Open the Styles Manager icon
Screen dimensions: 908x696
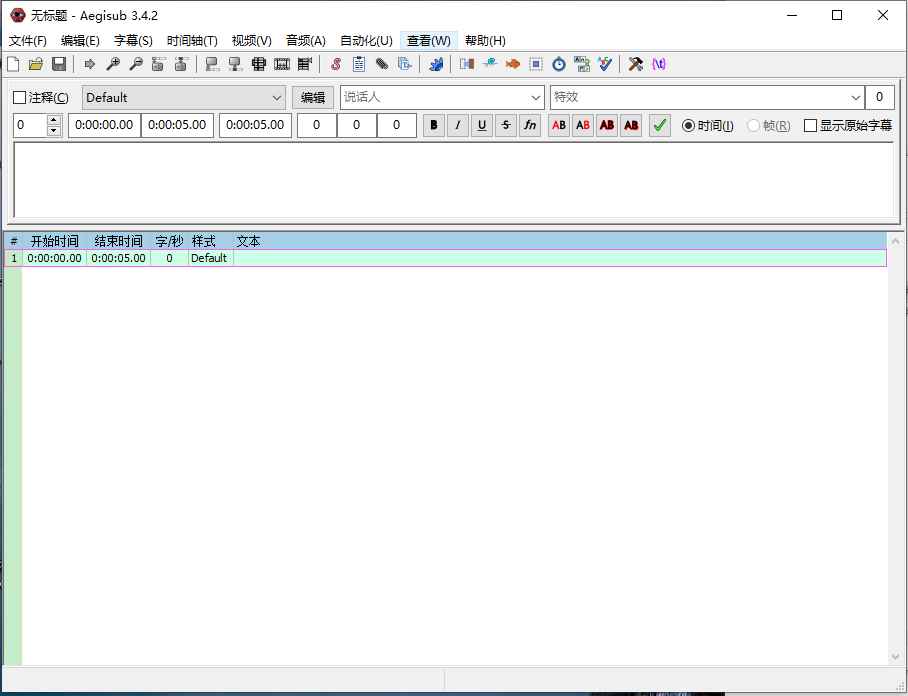click(336, 64)
